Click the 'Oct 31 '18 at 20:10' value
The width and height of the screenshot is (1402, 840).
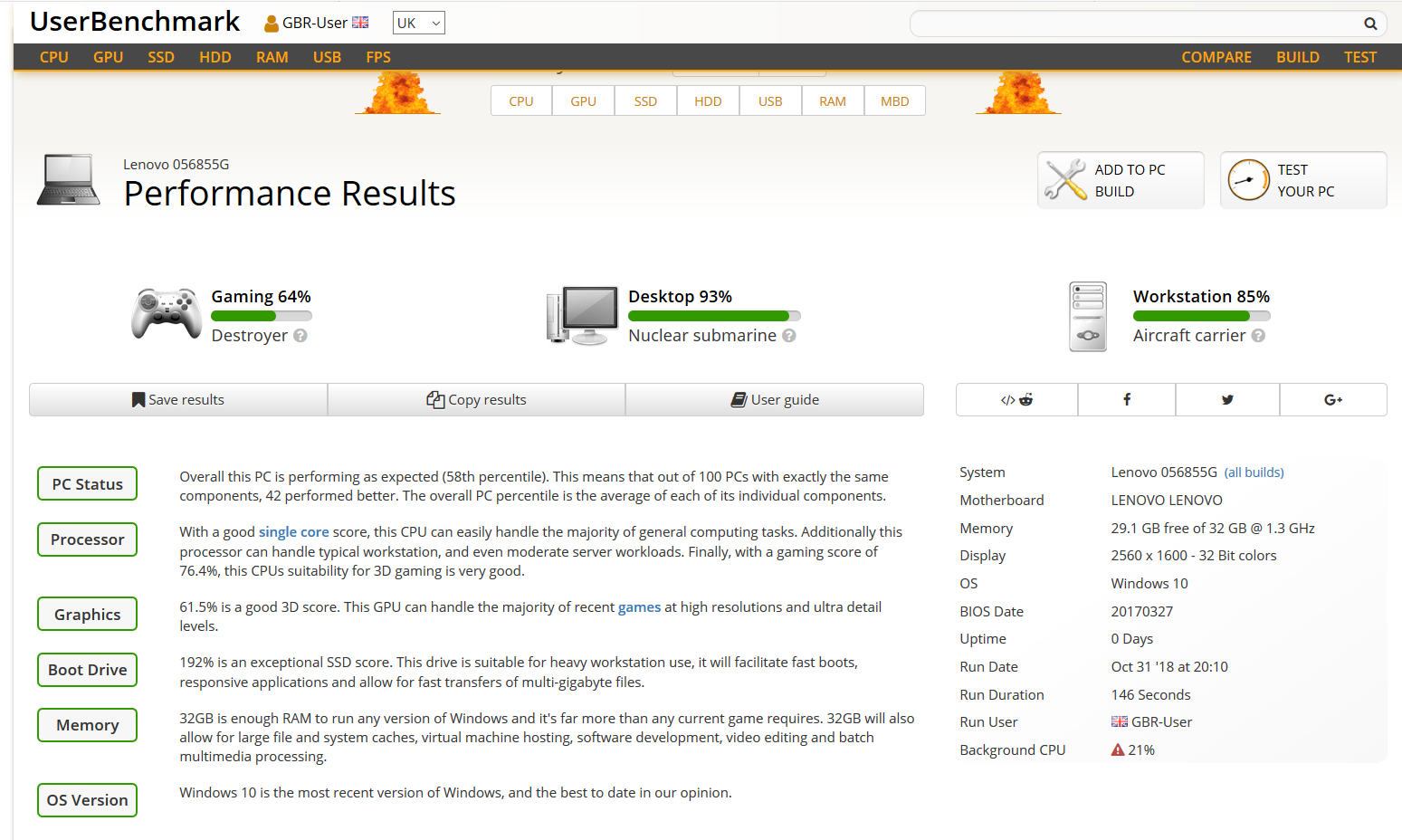point(1169,667)
